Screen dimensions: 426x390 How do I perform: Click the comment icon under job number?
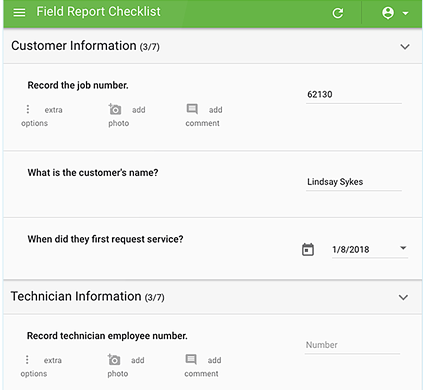click(x=192, y=109)
